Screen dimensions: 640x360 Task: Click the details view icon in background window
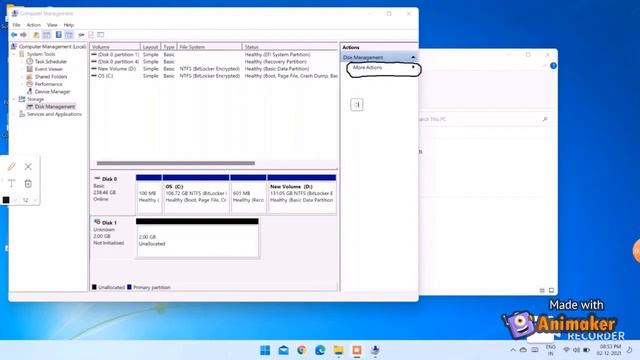tap(542, 291)
